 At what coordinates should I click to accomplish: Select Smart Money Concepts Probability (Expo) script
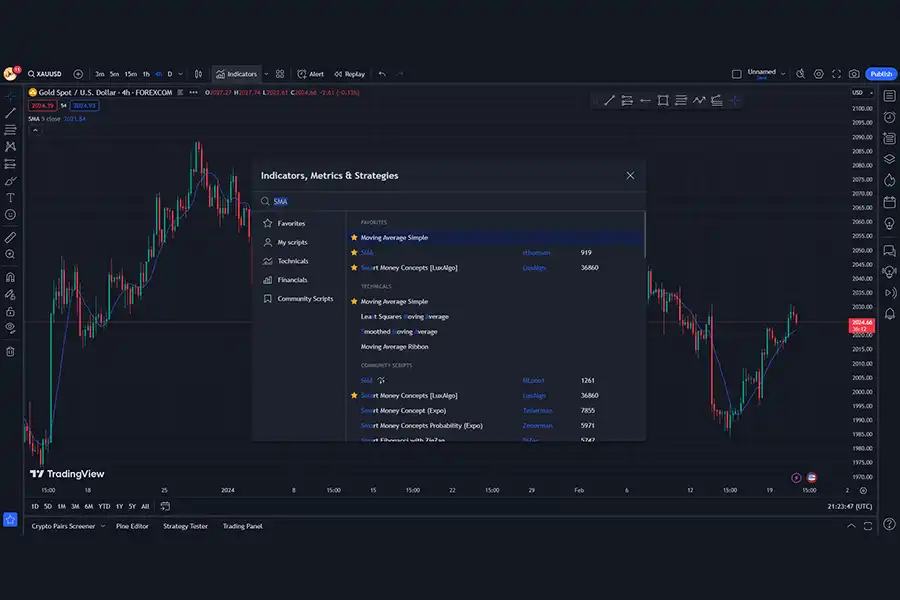point(422,425)
